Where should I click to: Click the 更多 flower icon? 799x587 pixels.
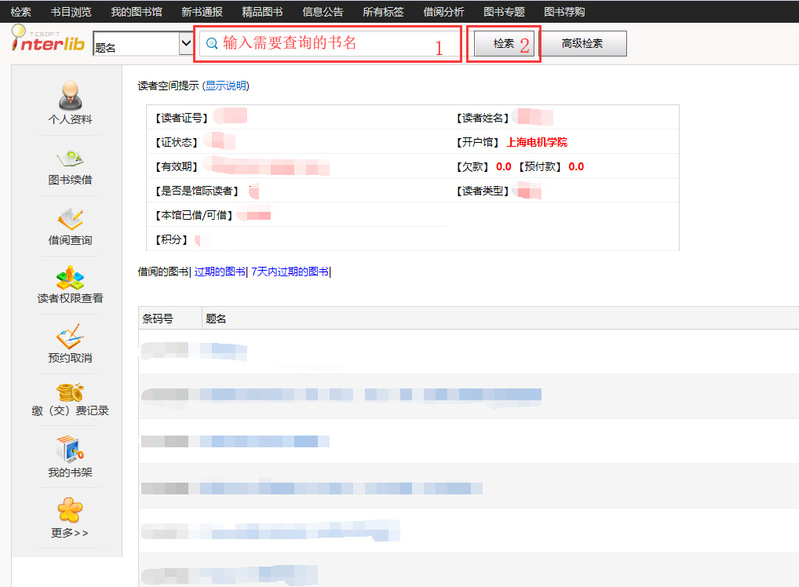point(69,510)
